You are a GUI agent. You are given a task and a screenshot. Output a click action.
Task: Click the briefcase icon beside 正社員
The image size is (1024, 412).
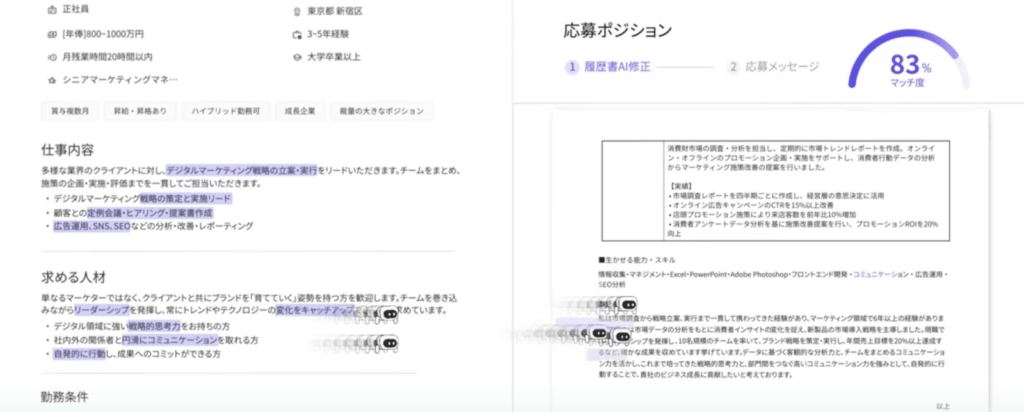click(52, 11)
